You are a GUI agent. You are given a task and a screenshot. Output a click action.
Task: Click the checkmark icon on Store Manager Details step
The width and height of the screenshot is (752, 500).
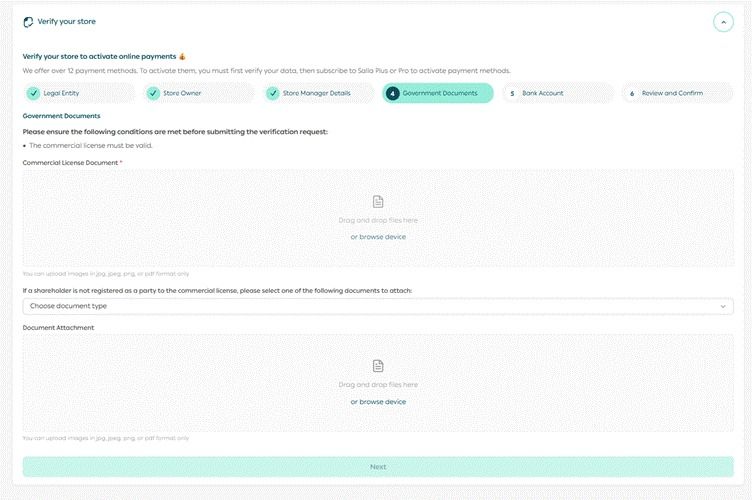(273, 93)
